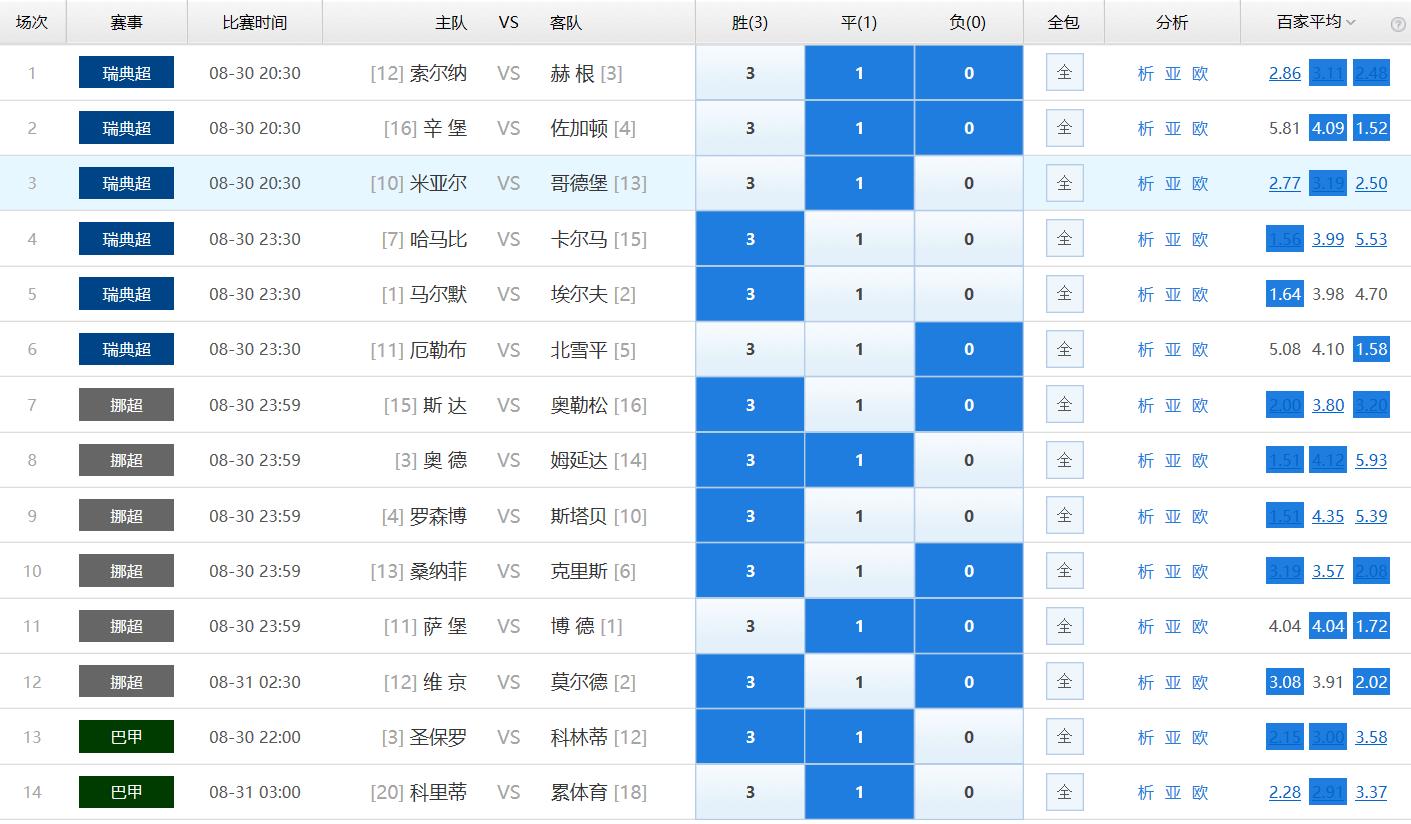Click odds 3.37 for 科里蒂 match
This screenshot has height=824, width=1411.
pyautogui.click(x=1371, y=792)
